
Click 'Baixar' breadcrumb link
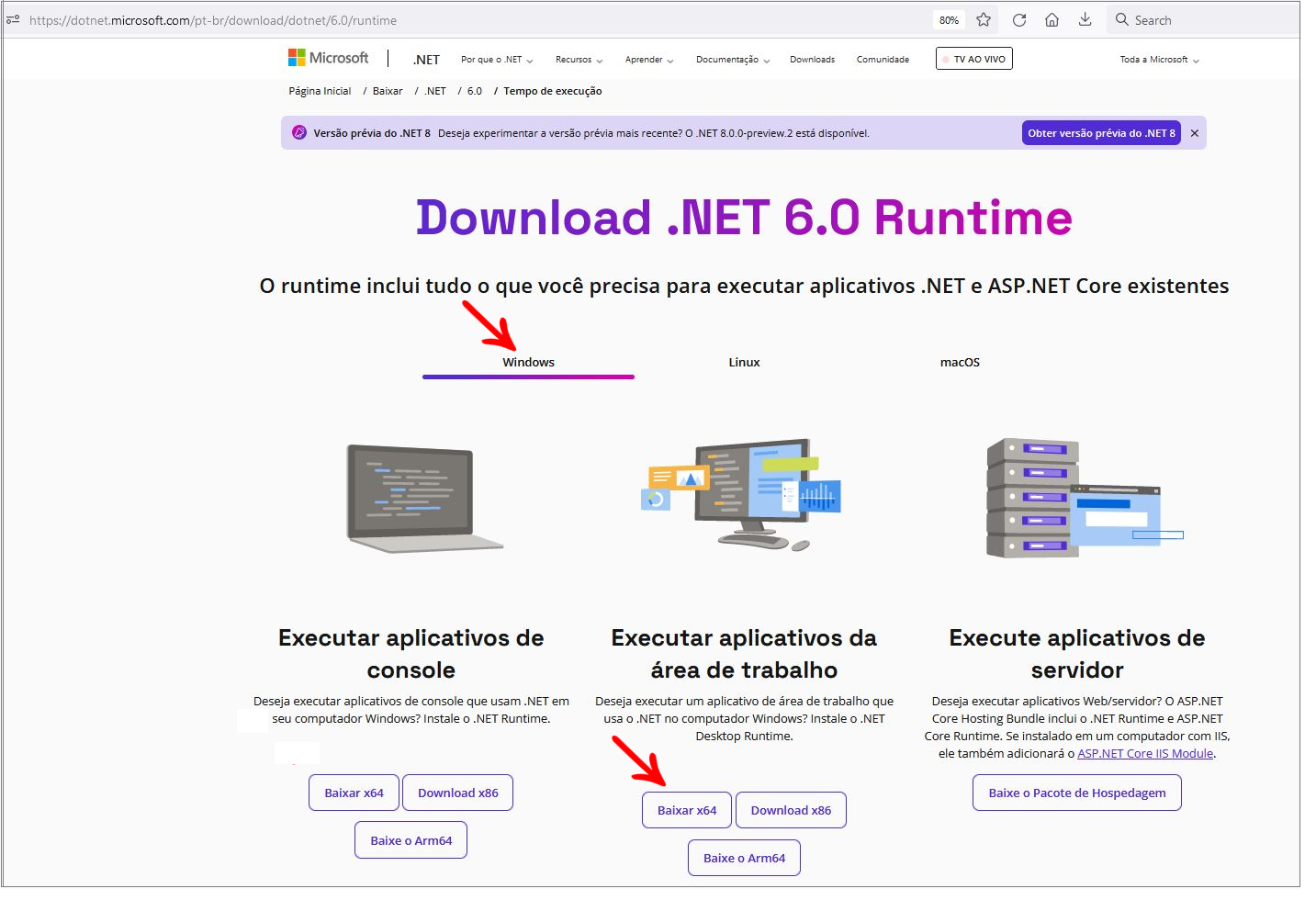pos(388,91)
